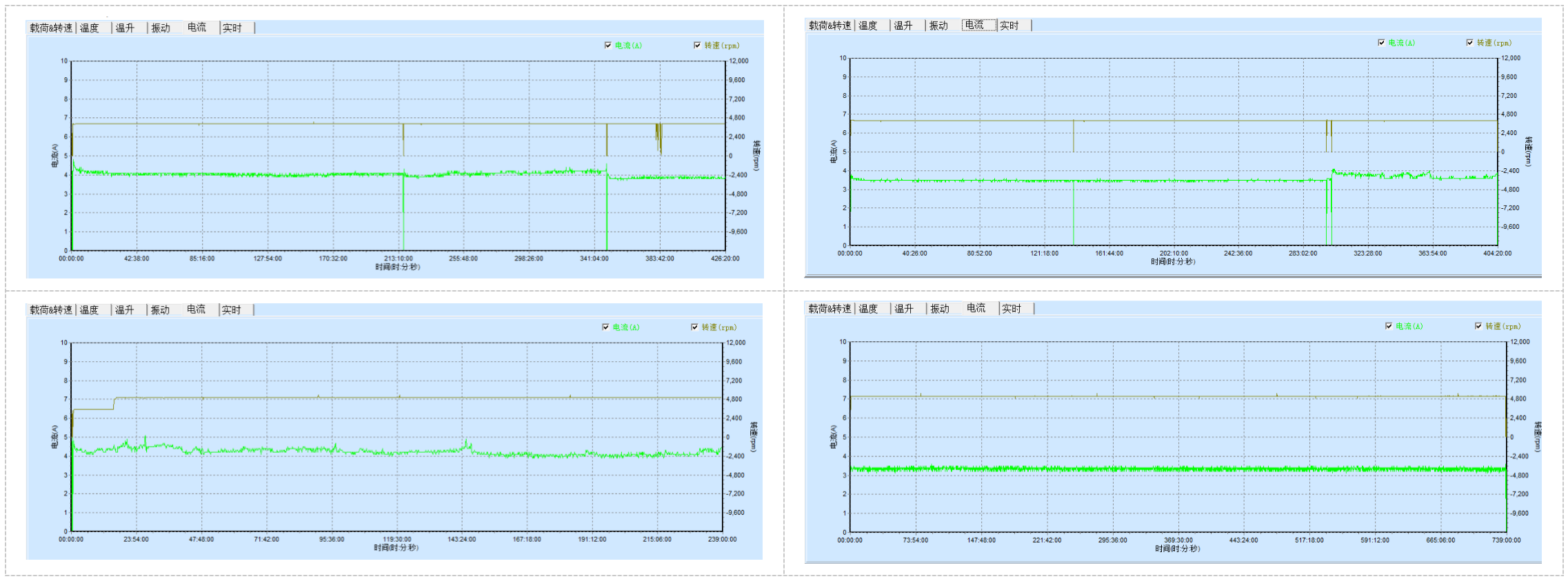1568x579 pixels.
Task: Select the 电流 tab in top-right panel
Action: (x=974, y=26)
